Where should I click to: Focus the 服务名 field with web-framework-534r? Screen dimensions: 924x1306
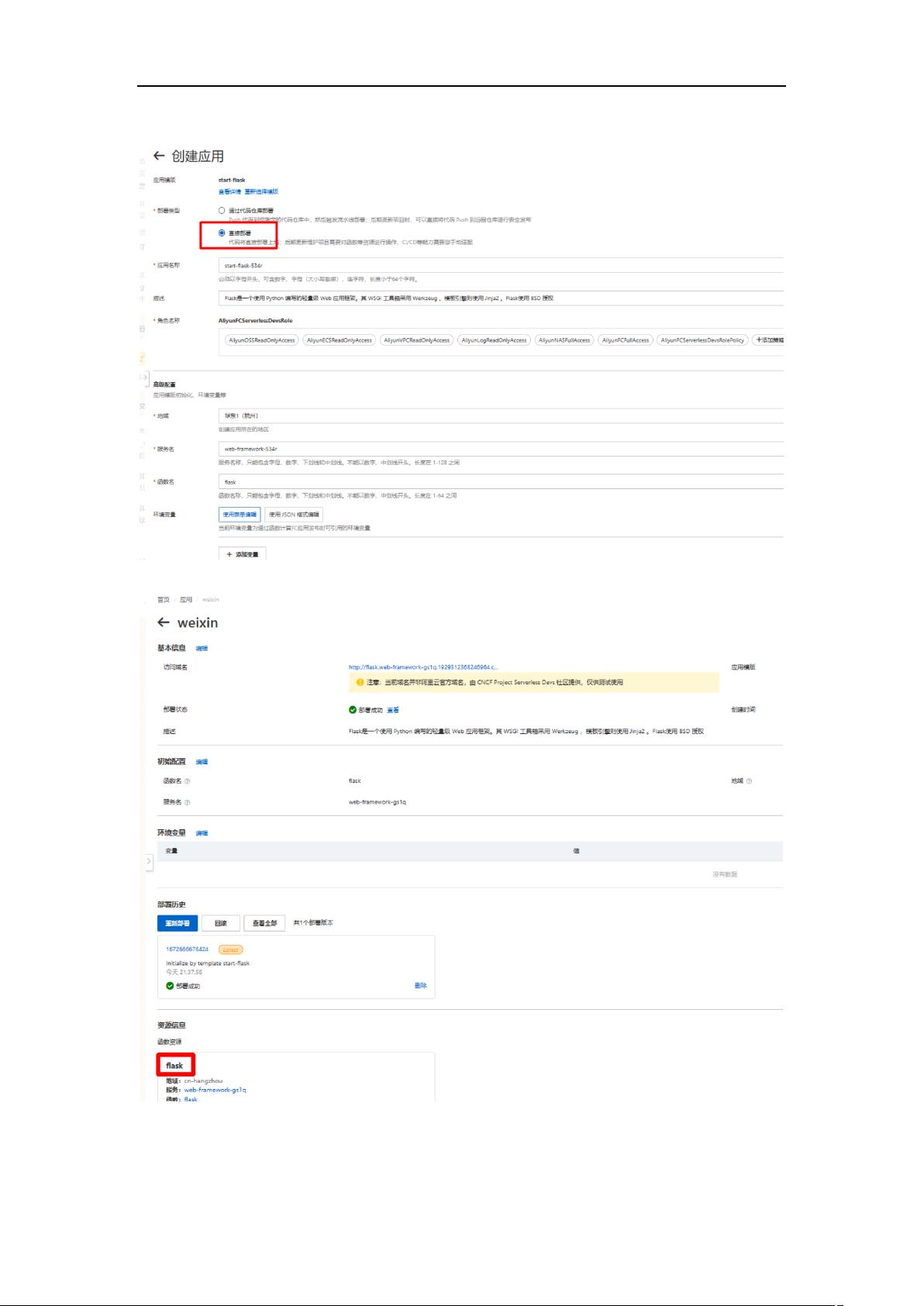(x=501, y=449)
